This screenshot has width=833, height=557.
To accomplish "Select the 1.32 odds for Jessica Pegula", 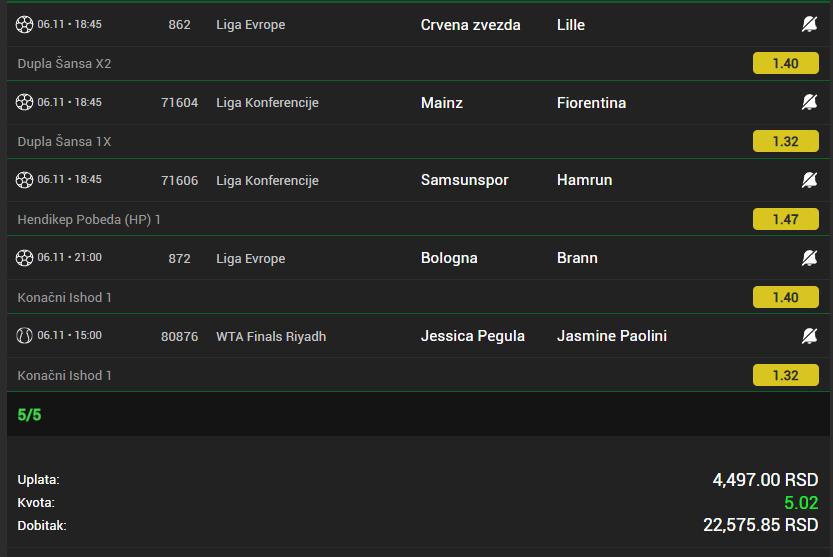I will [x=785, y=375].
